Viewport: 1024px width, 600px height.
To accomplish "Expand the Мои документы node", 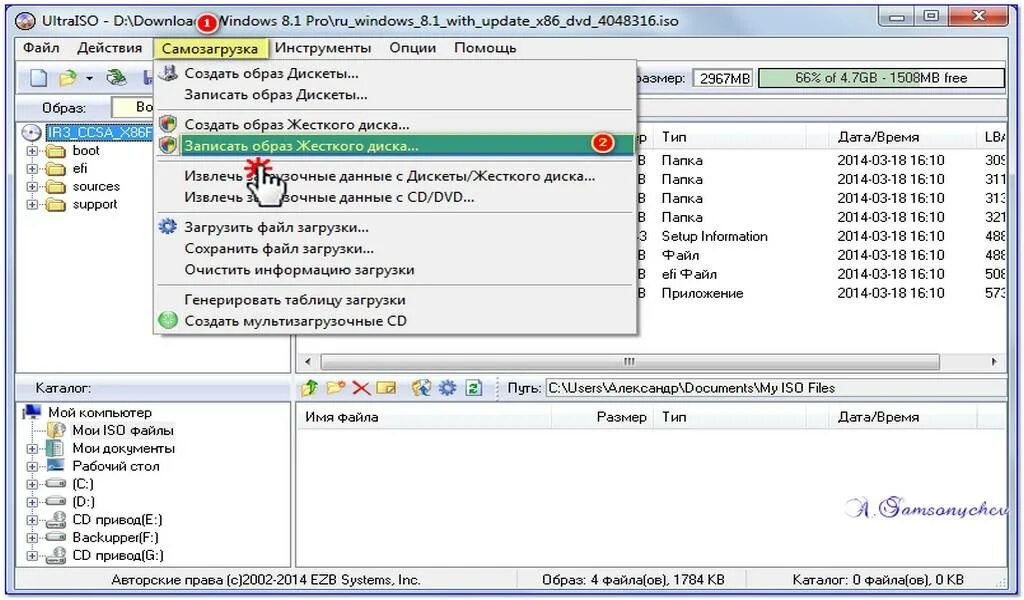I will point(31,449).
